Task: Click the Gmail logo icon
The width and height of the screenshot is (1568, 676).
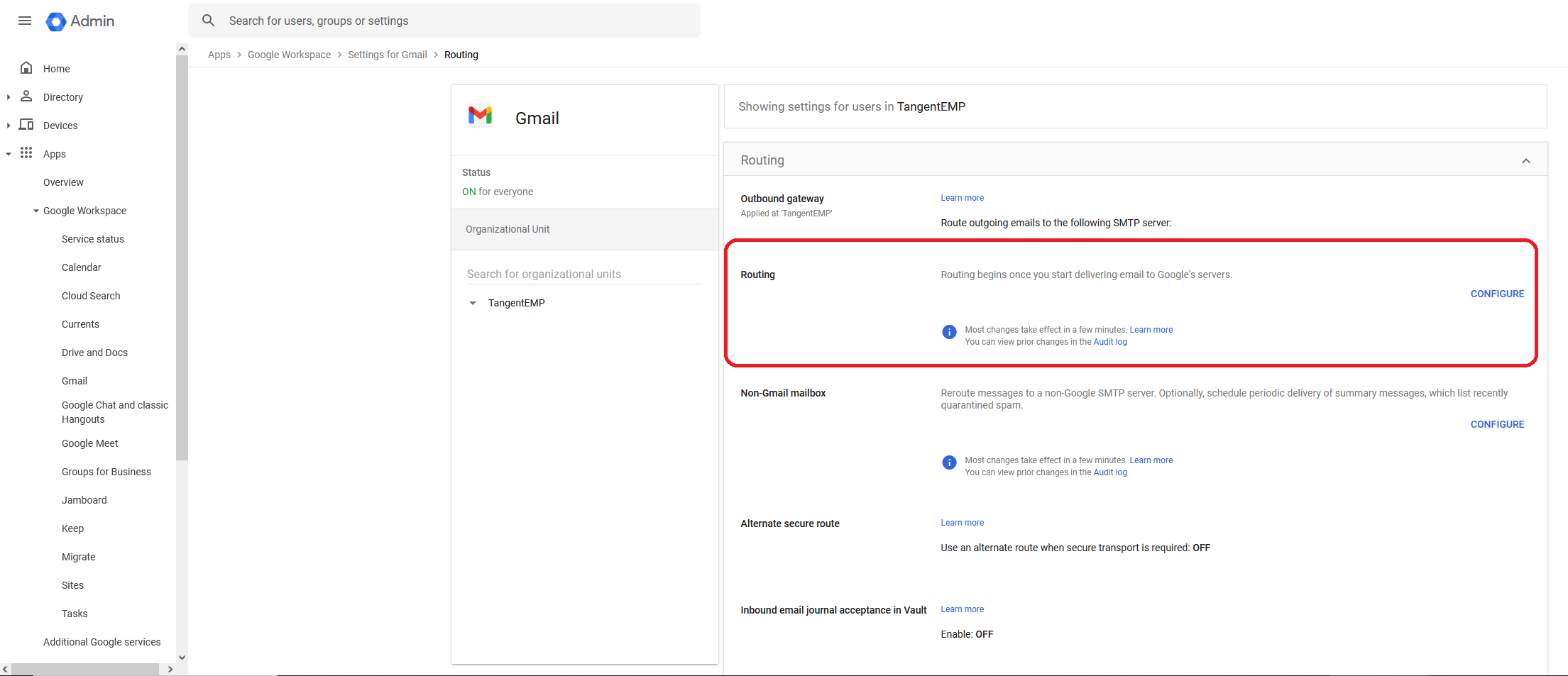Action: pyautogui.click(x=481, y=114)
